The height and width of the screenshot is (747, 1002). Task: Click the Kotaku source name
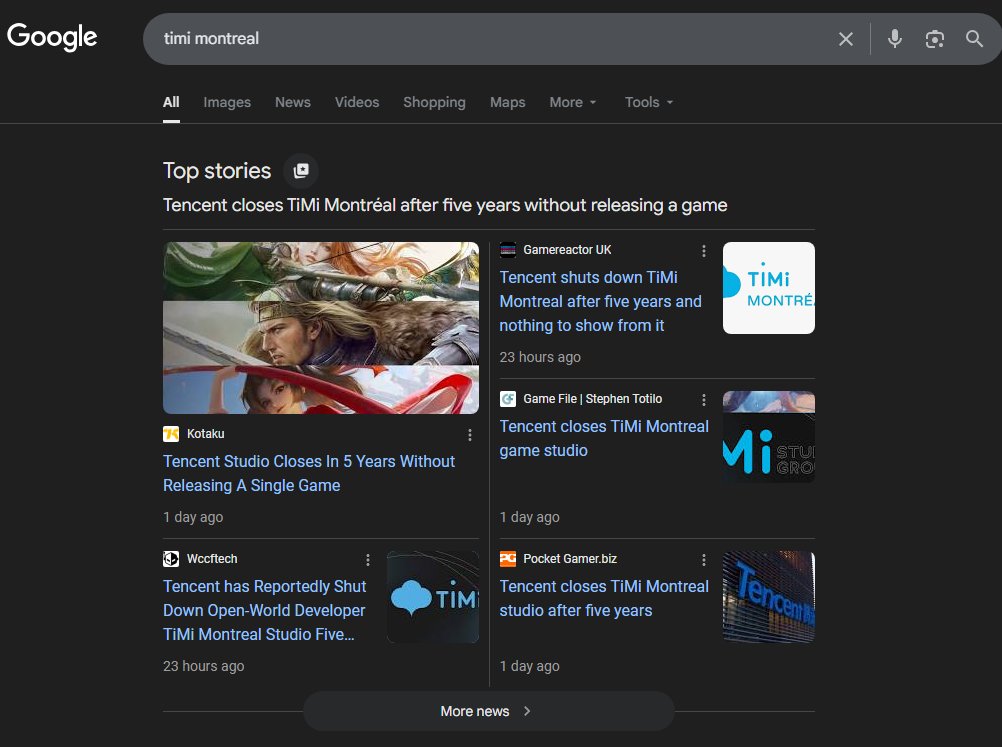coord(205,434)
